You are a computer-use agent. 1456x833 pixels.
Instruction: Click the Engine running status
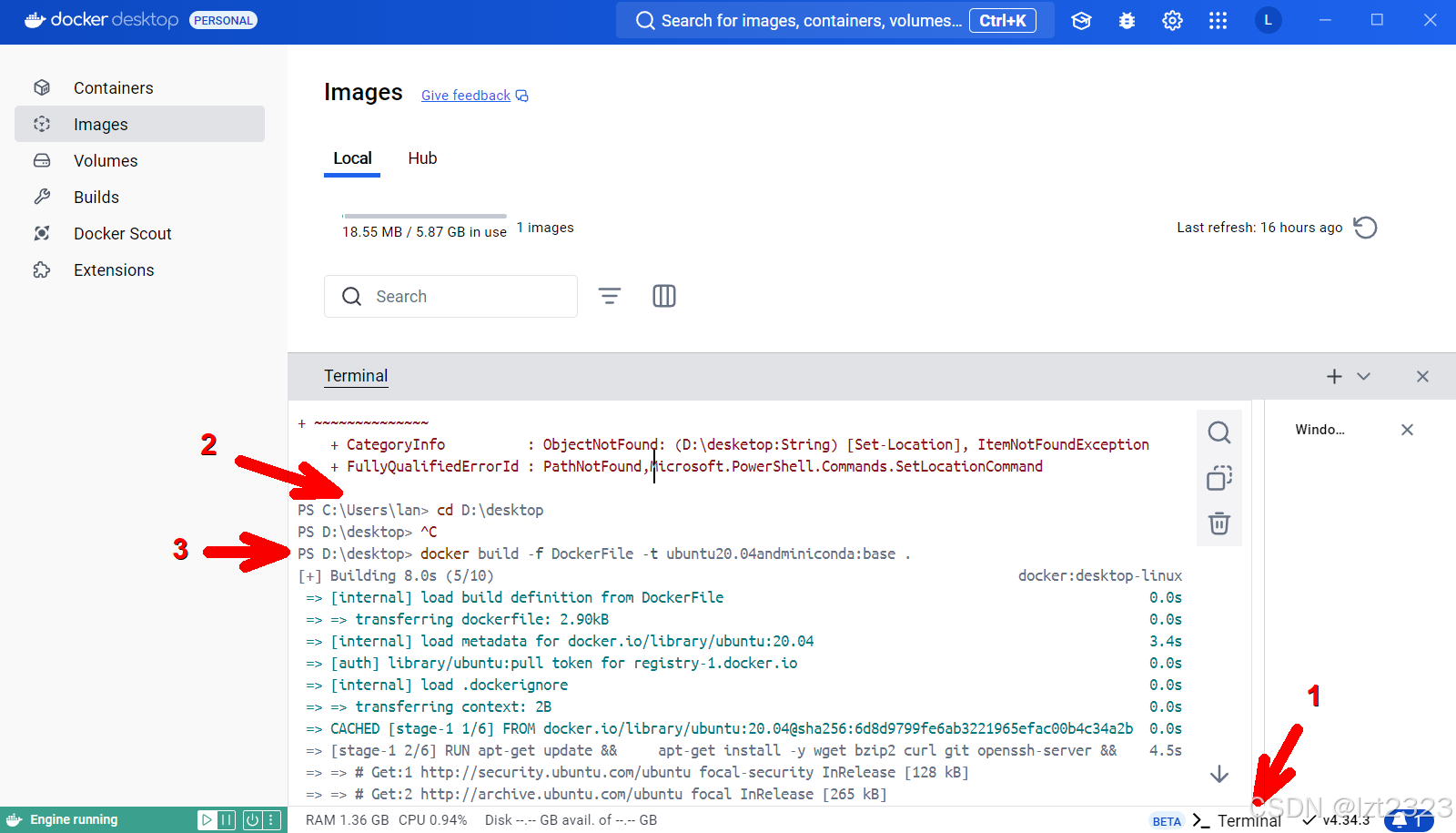pos(74,819)
